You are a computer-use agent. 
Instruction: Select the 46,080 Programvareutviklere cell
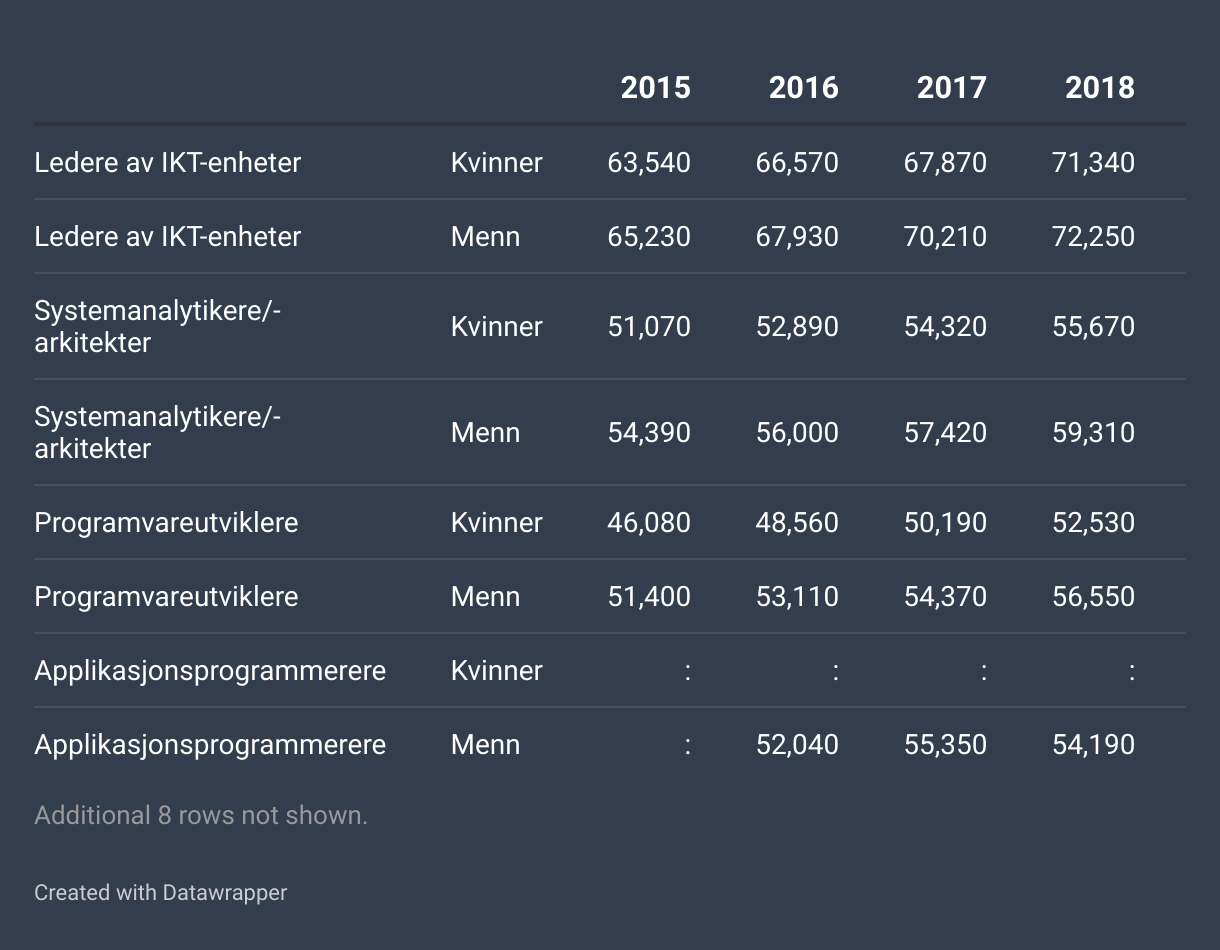649,522
